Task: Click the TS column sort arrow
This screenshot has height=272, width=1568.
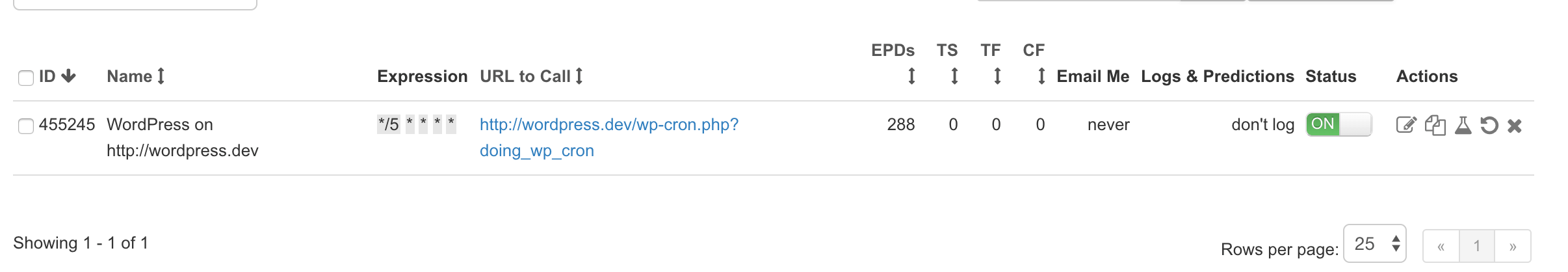Action: [x=954, y=77]
